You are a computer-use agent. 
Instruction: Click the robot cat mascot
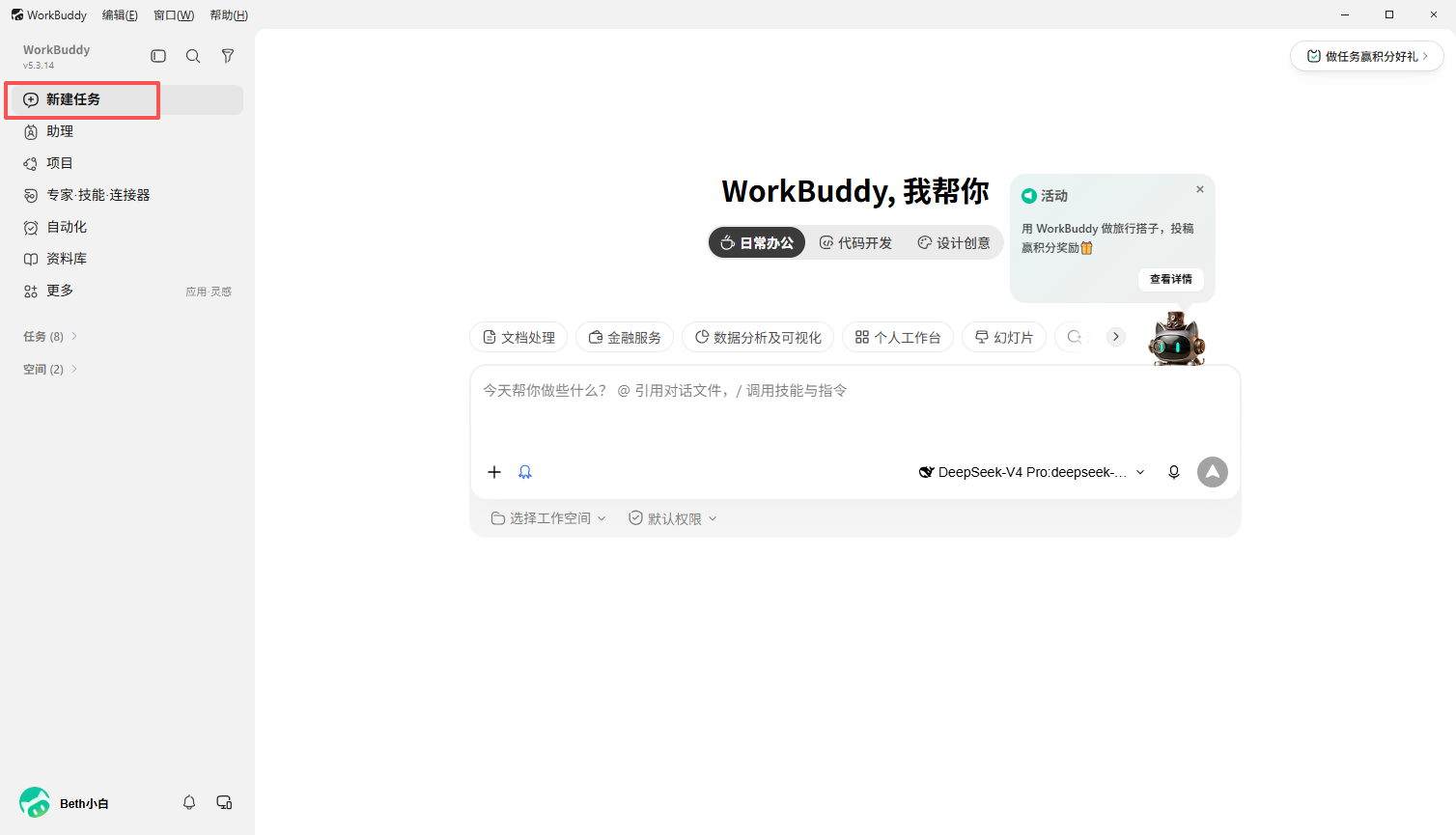[1177, 338]
